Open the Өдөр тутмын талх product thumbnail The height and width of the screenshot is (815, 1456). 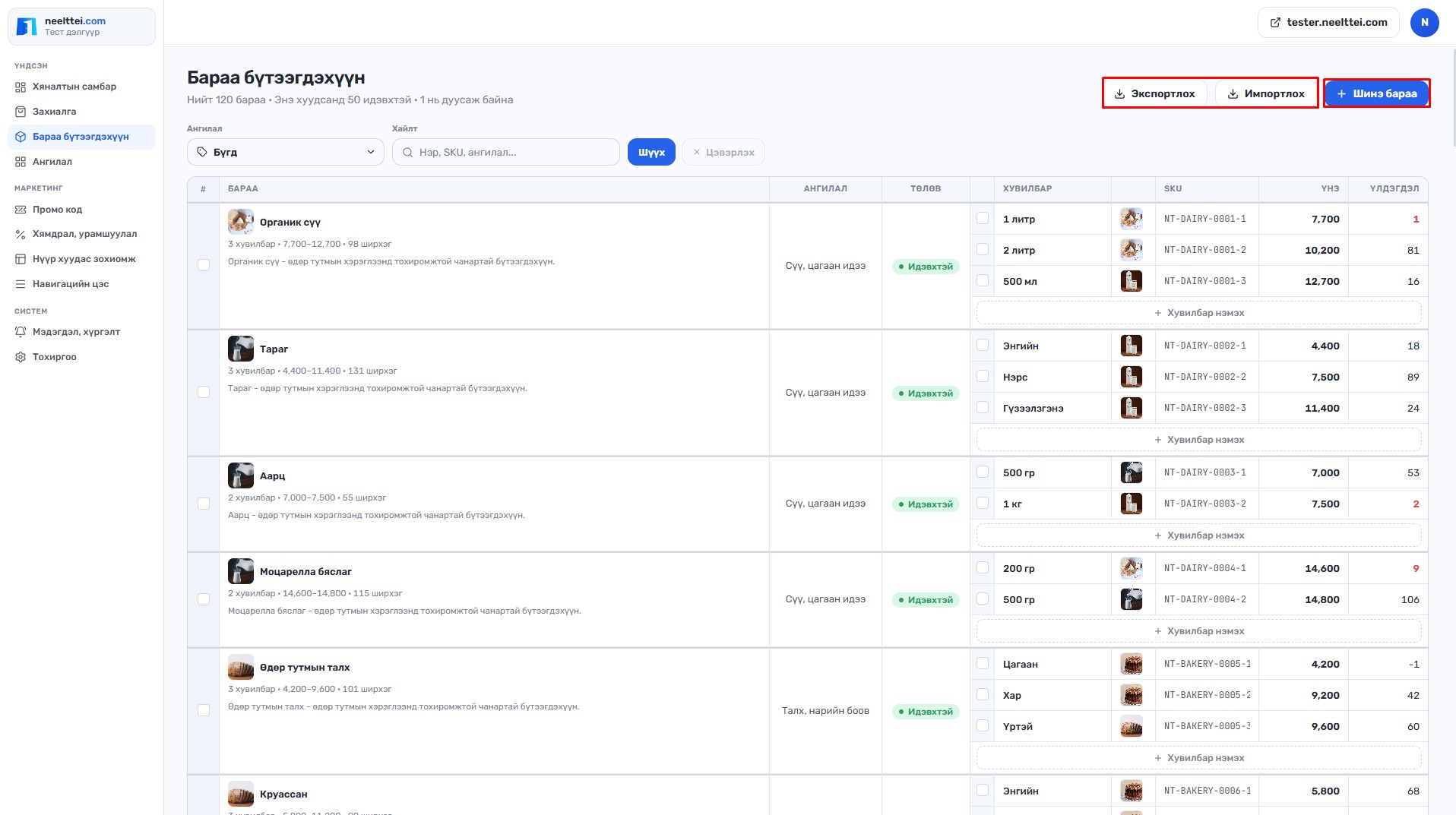(x=241, y=667)
